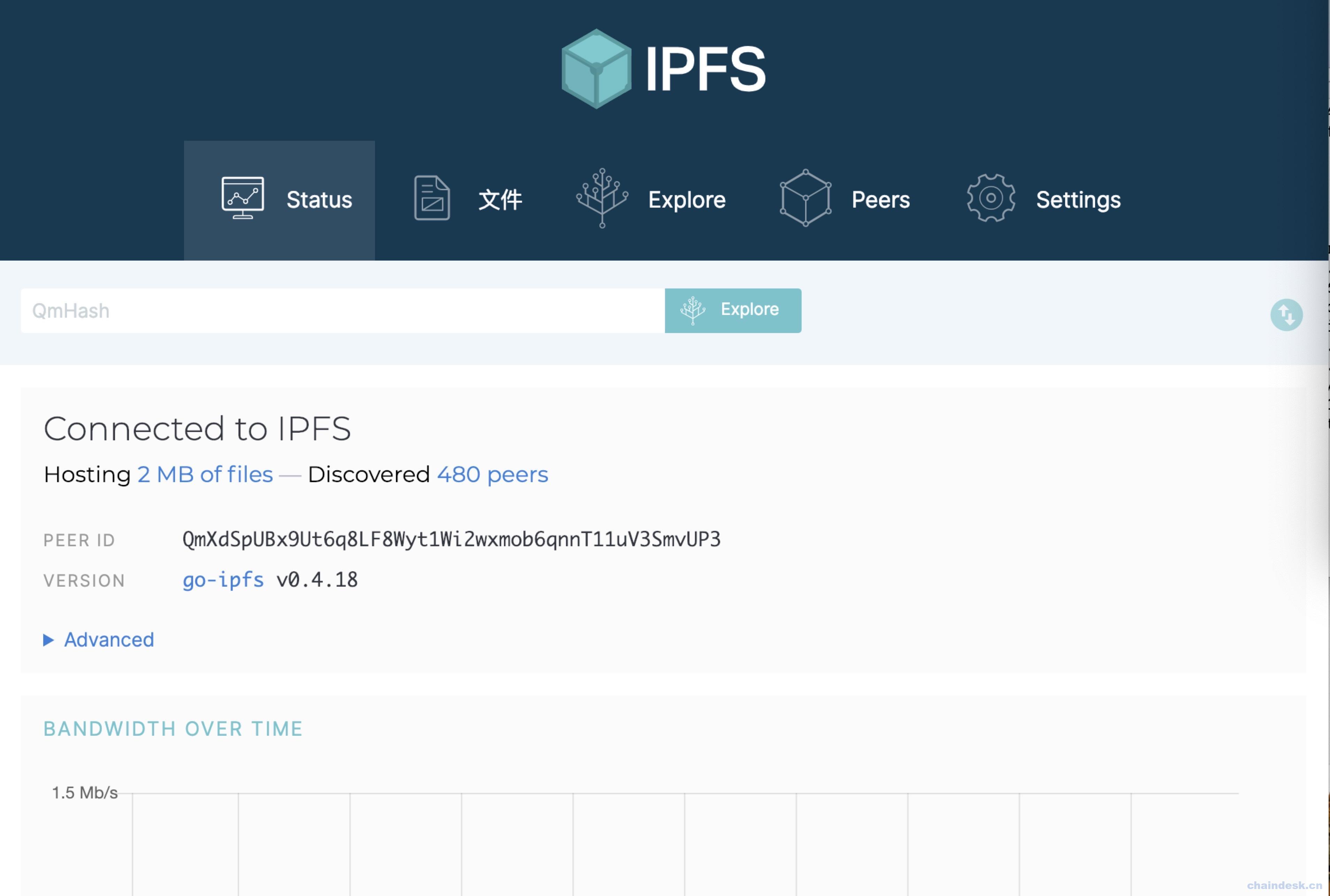This screenshot has width=1330, height=896.
Task: Expand the Advanced section
Action: click(99, 640)
